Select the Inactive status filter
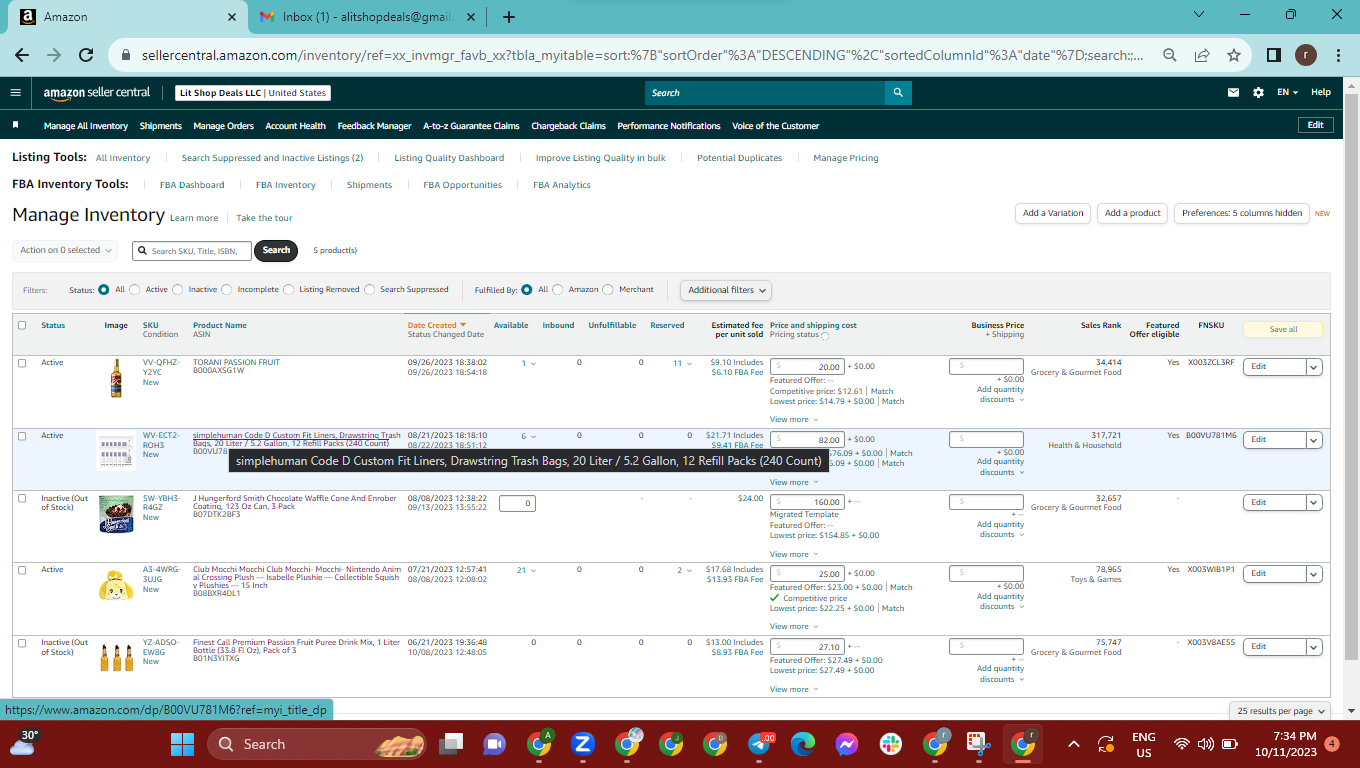Image resolution: width=1360 pixels, height=768 pixels. click(x=178, y=290)
